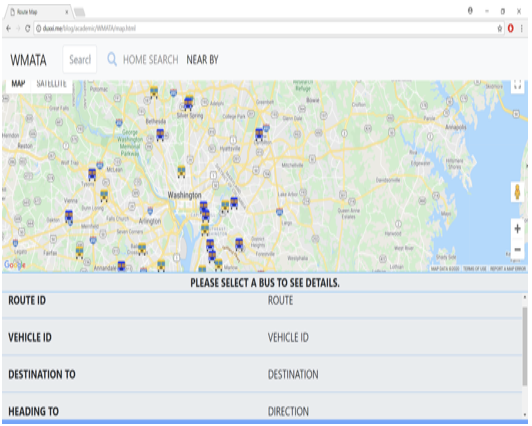Click the HEADING TO label

pyautogui.click(x=33, y=411)
